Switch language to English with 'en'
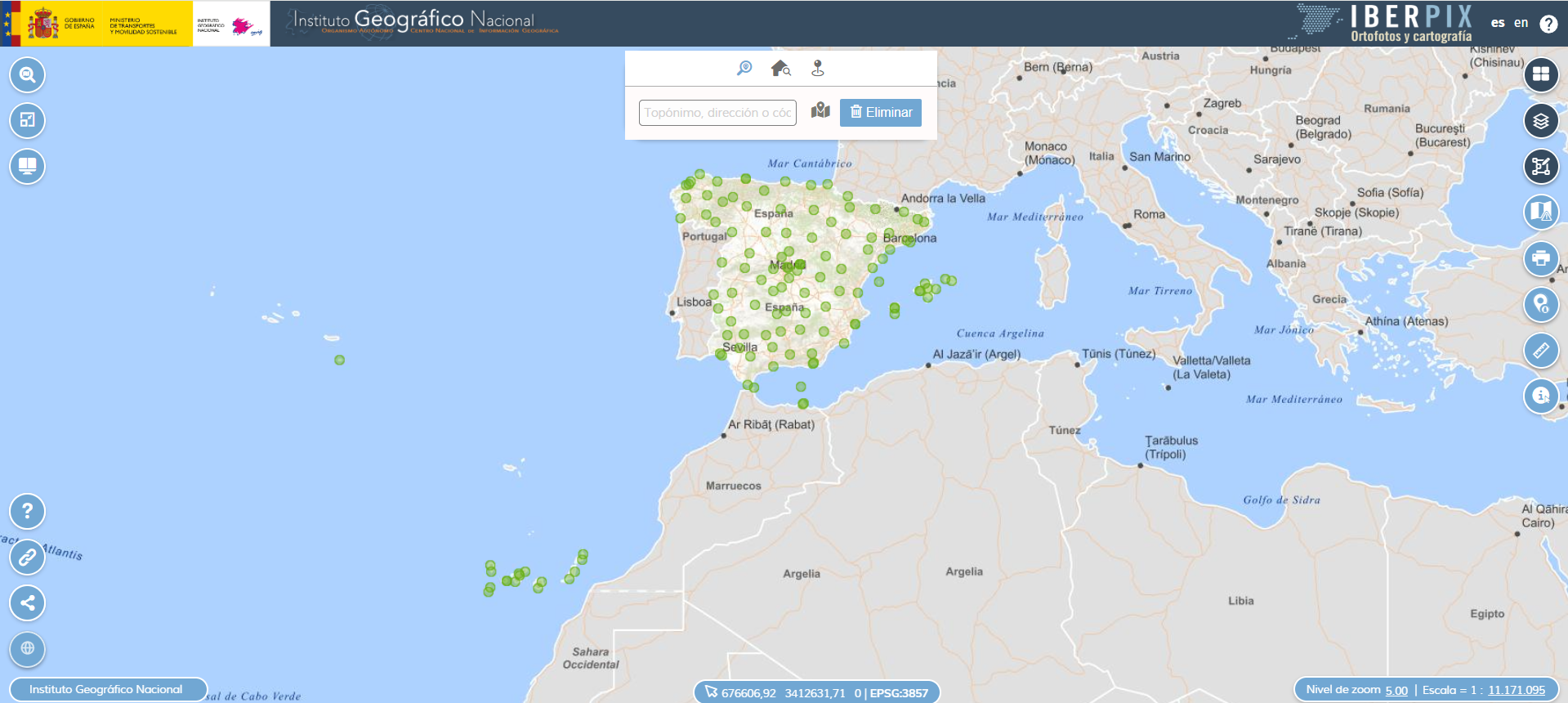 (x=1520, y=23)
